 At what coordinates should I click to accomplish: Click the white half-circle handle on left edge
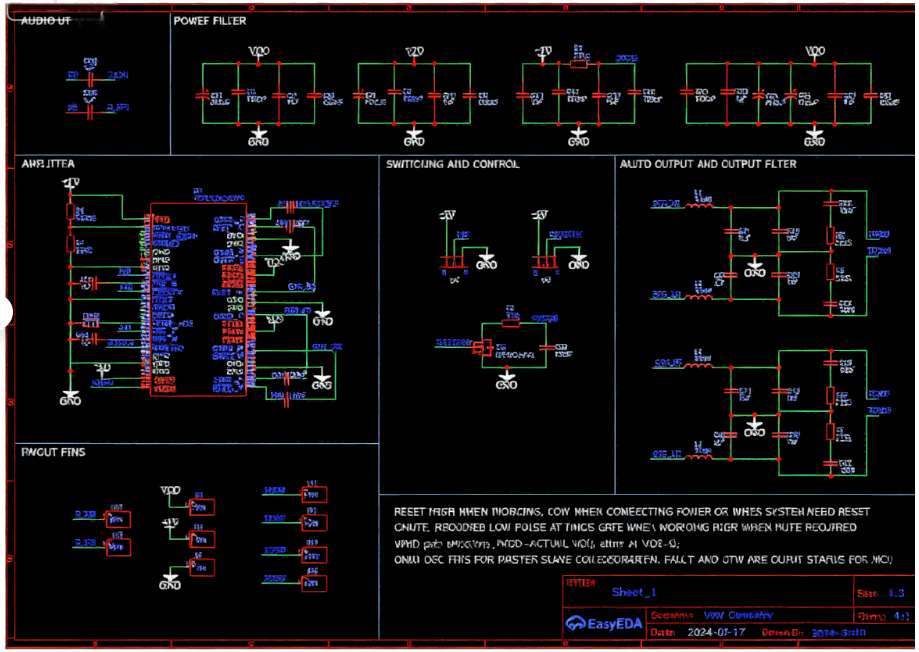(x=5, y=312)
